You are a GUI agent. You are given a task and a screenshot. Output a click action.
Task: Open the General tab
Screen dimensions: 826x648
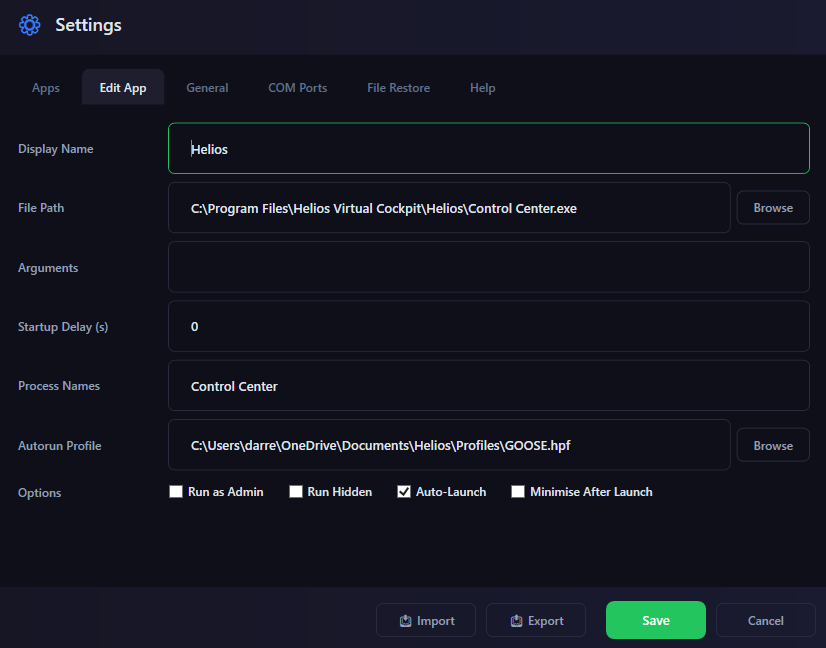click(207, 88)
